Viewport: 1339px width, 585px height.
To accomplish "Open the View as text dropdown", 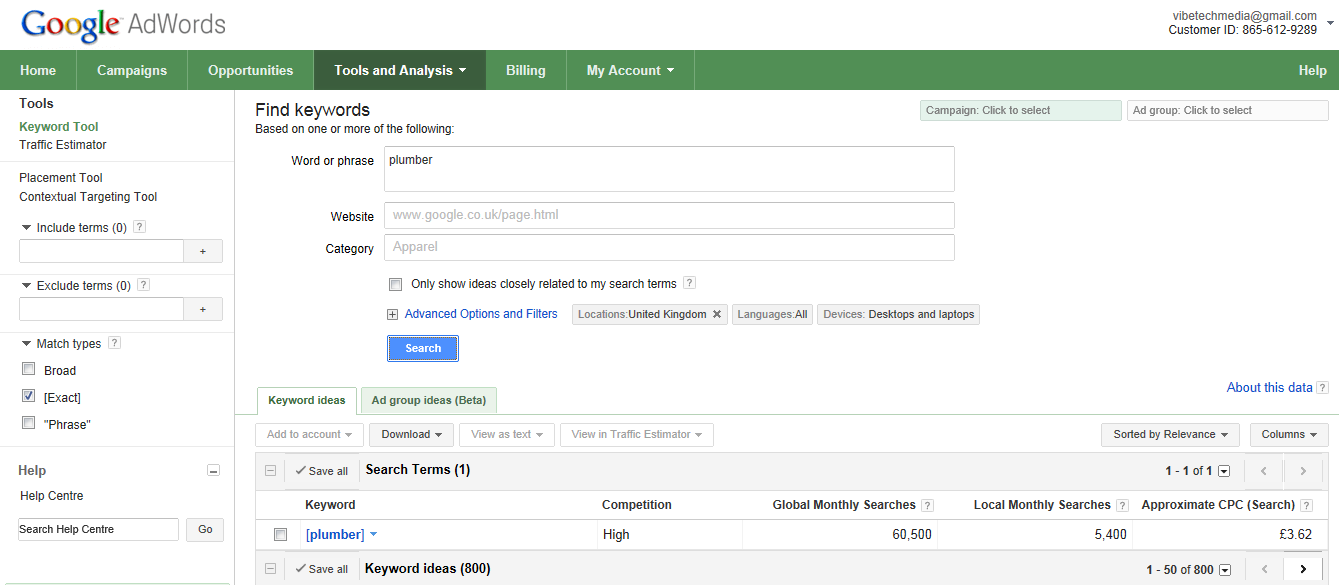I will [x=507, y=434].
